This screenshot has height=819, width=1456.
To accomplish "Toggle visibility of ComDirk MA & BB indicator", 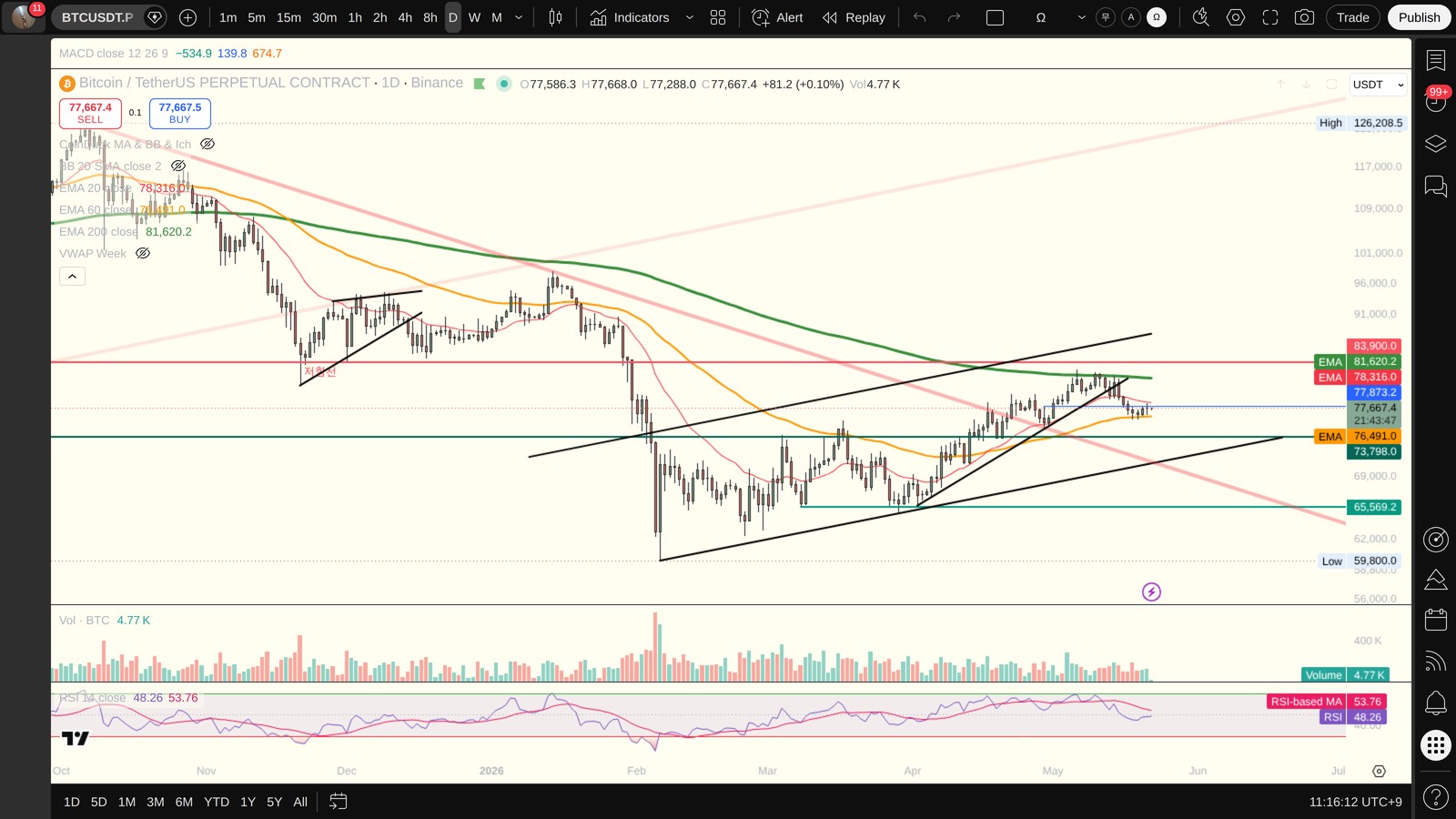I will coord(207,144).
